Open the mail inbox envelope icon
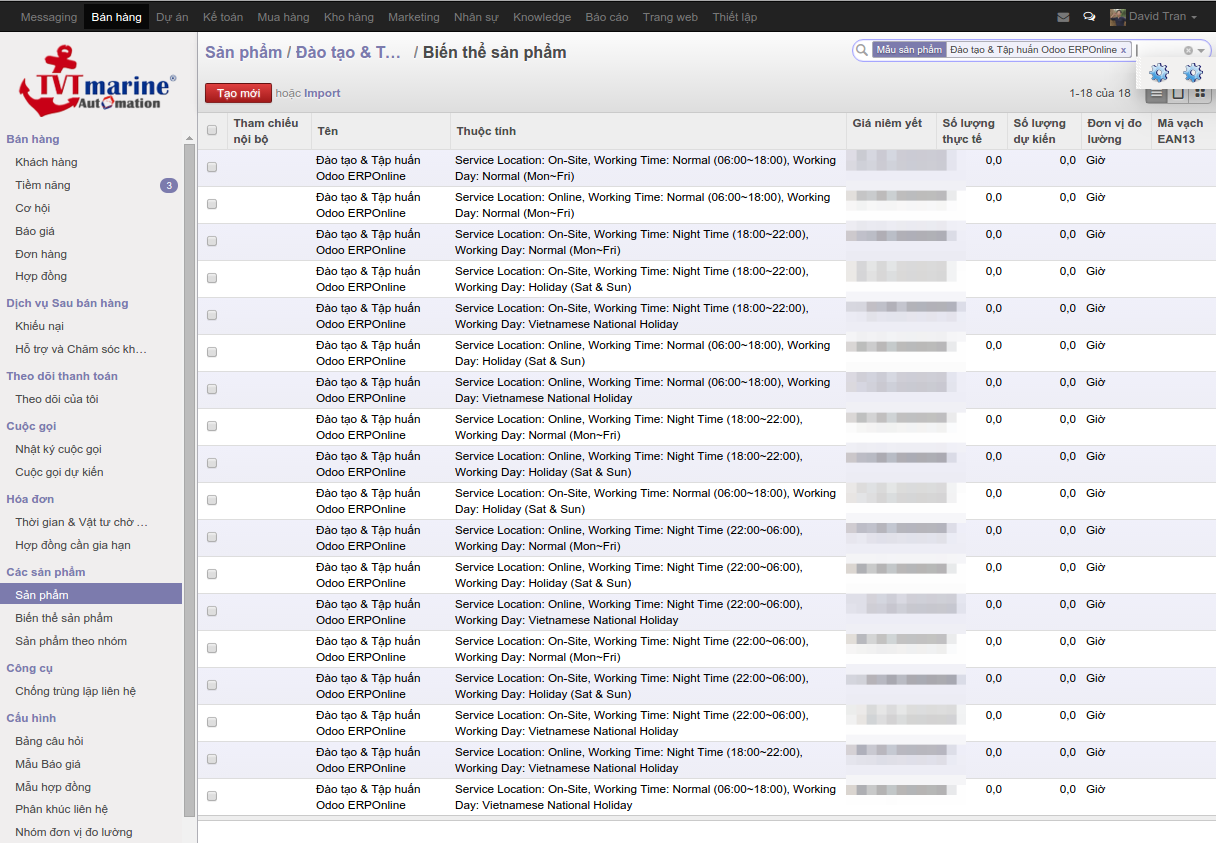The image size is (1216, 843). [x=1064, y=17]
